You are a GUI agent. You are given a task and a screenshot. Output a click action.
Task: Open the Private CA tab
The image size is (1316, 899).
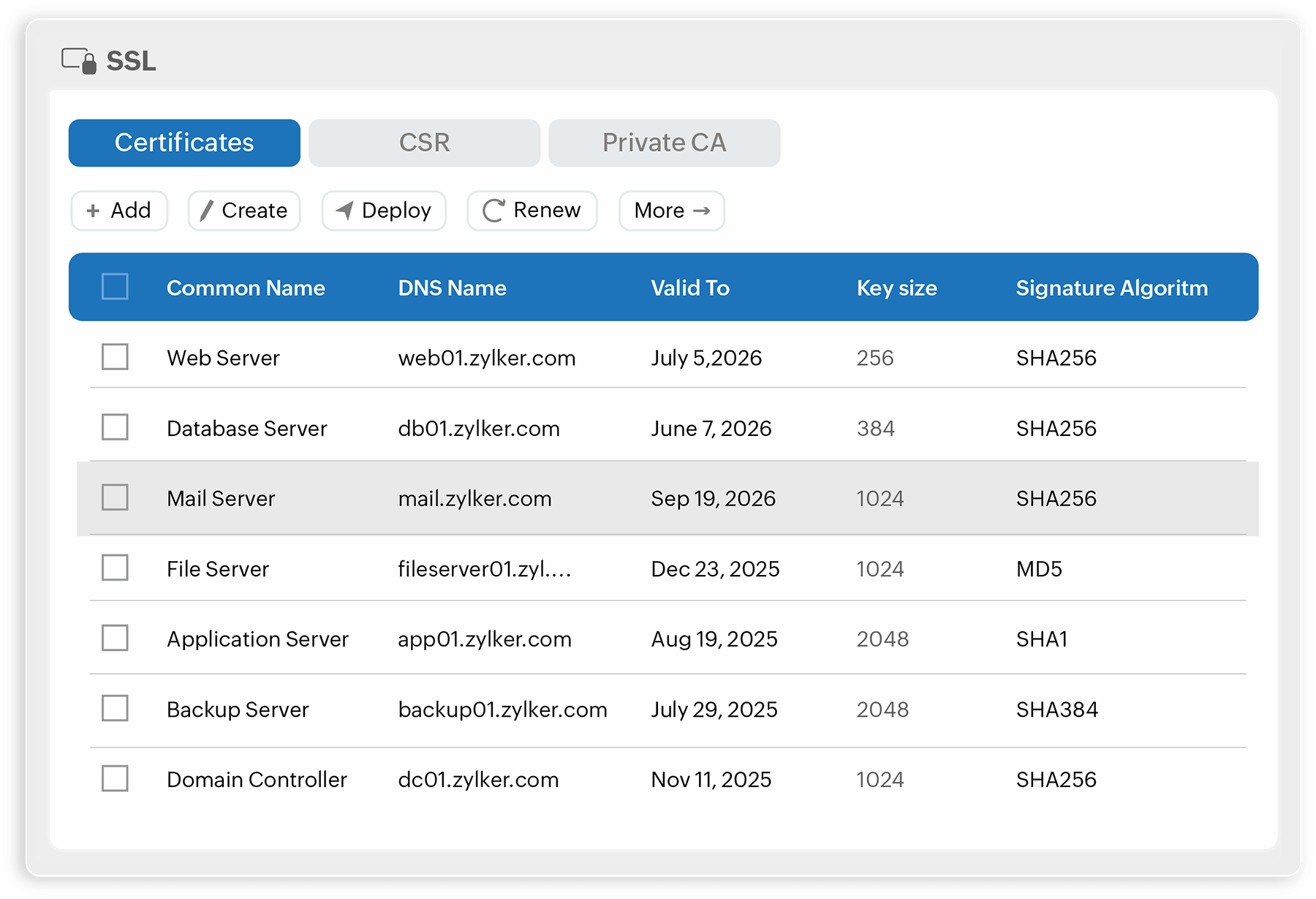click(664, 143)
